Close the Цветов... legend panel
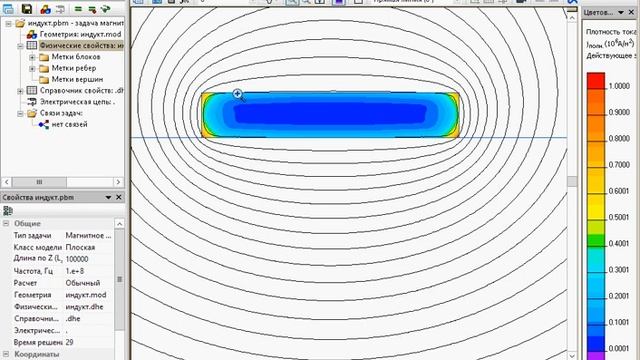640x360 pixels. tap(631, 13)
